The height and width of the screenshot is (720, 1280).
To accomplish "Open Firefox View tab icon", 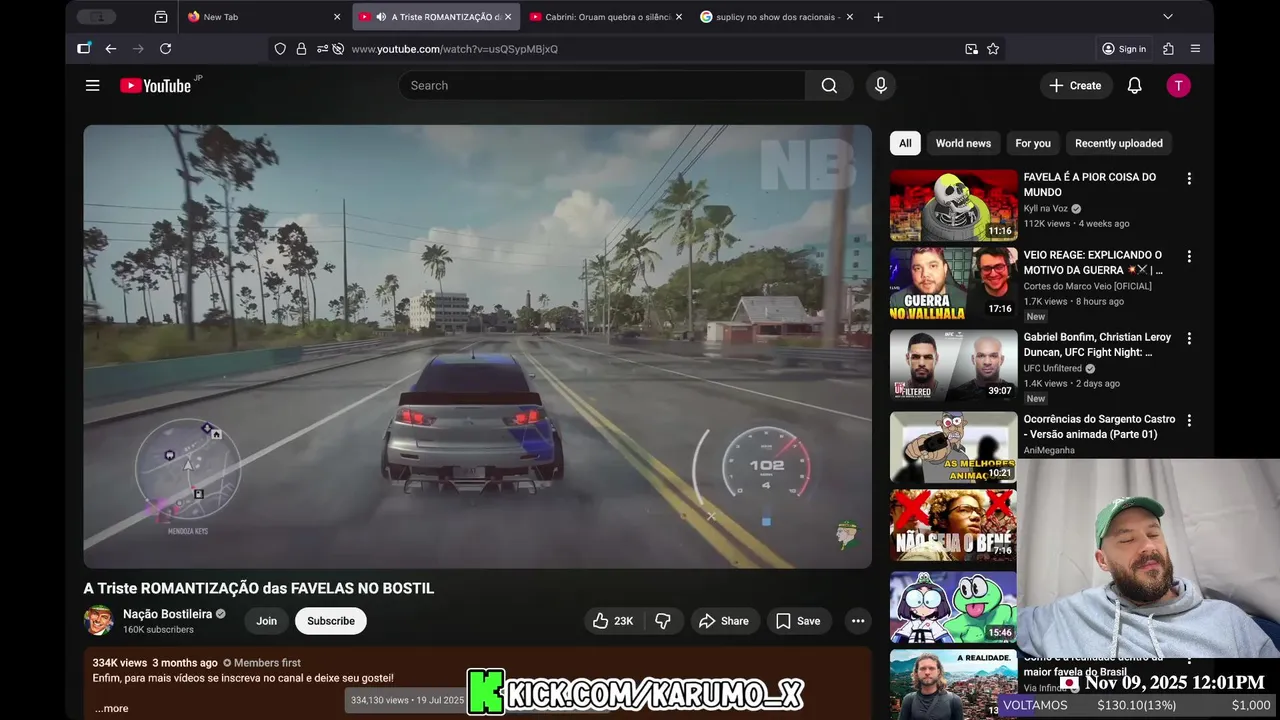I will click(x=161, y=17).
